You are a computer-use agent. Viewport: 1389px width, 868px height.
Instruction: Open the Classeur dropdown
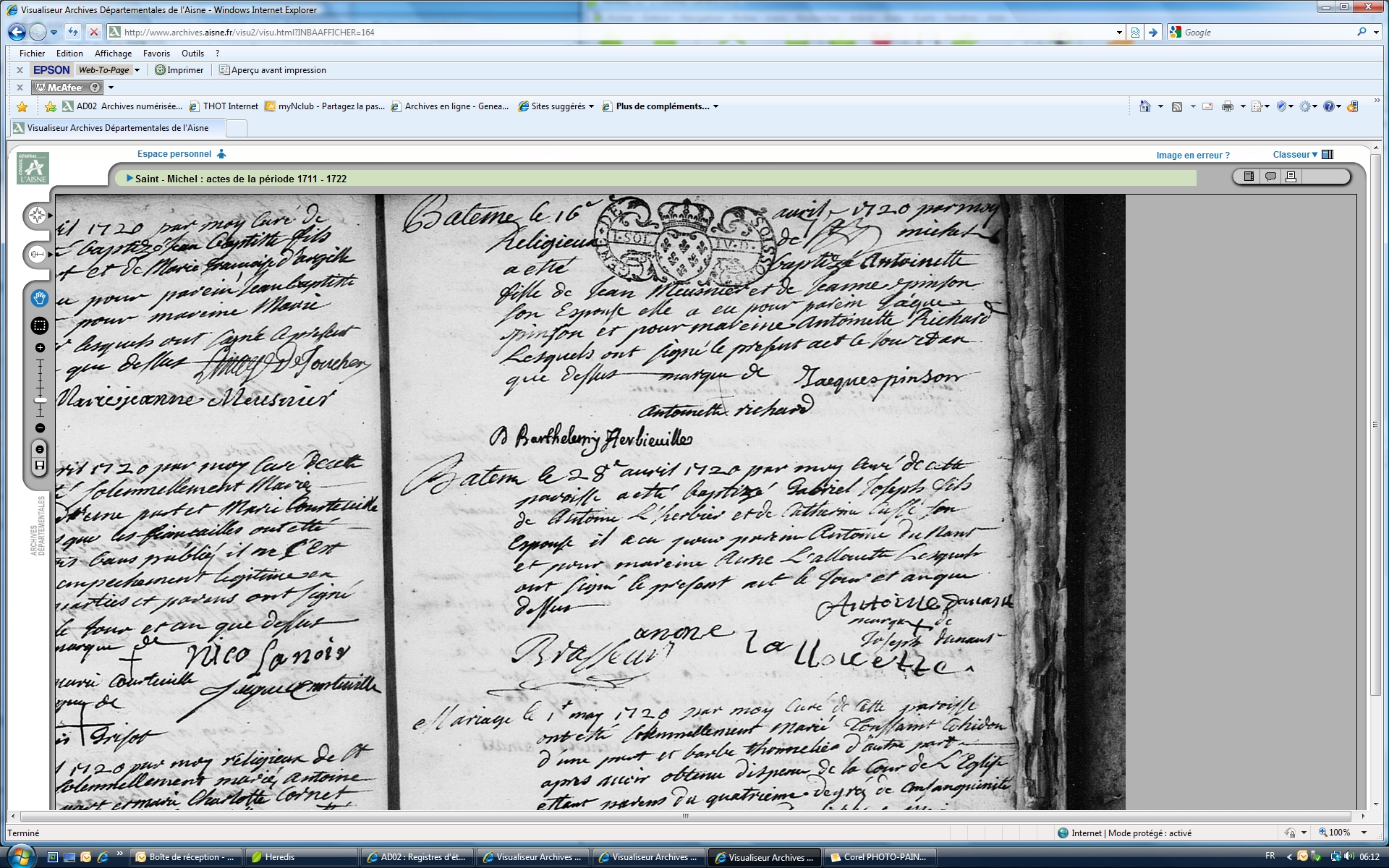[x=1295, y=155]
